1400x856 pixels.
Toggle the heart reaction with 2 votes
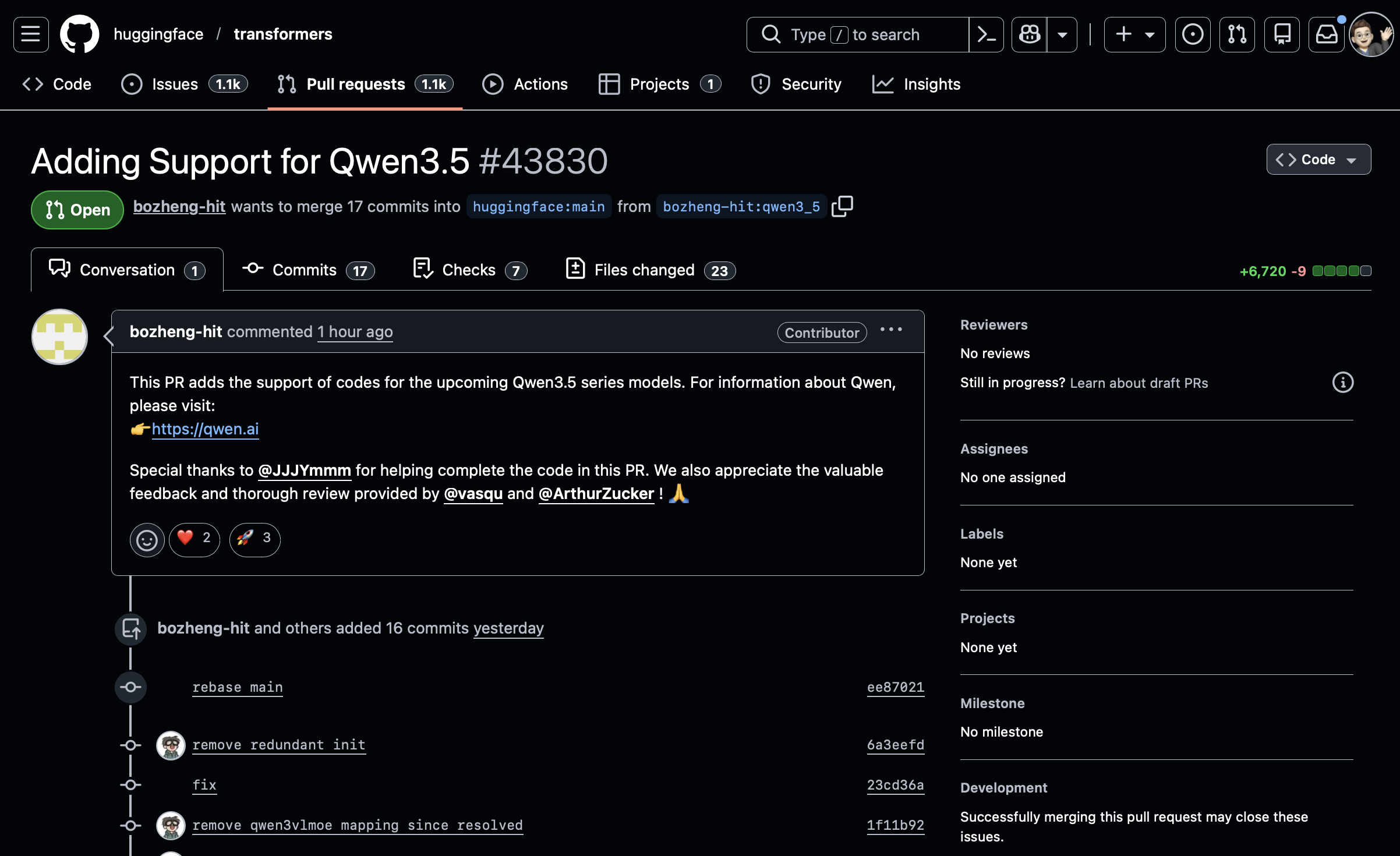[195, 539]
